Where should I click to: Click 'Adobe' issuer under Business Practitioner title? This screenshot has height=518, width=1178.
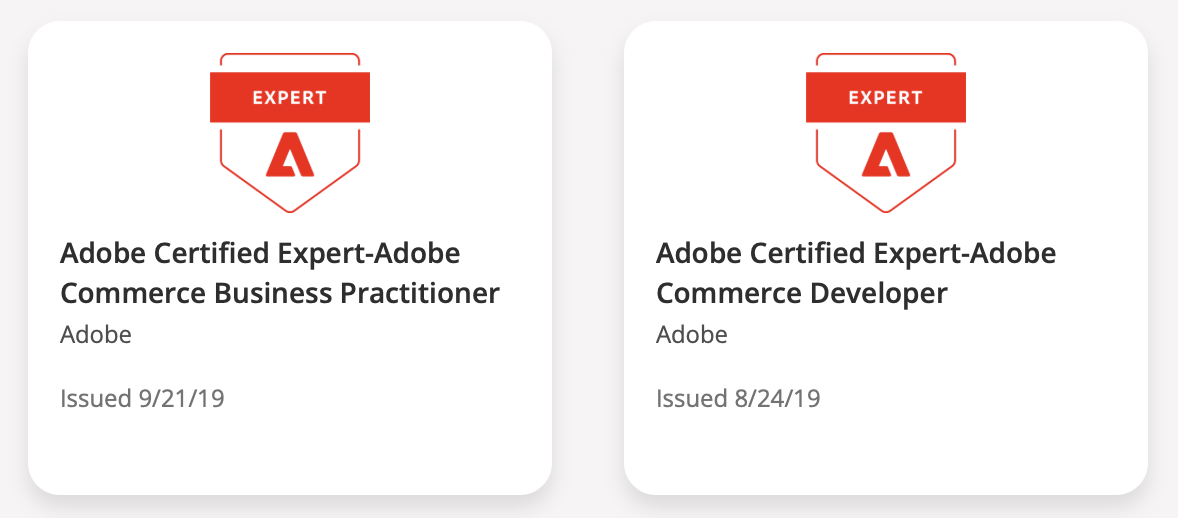[x=95, y=334]
